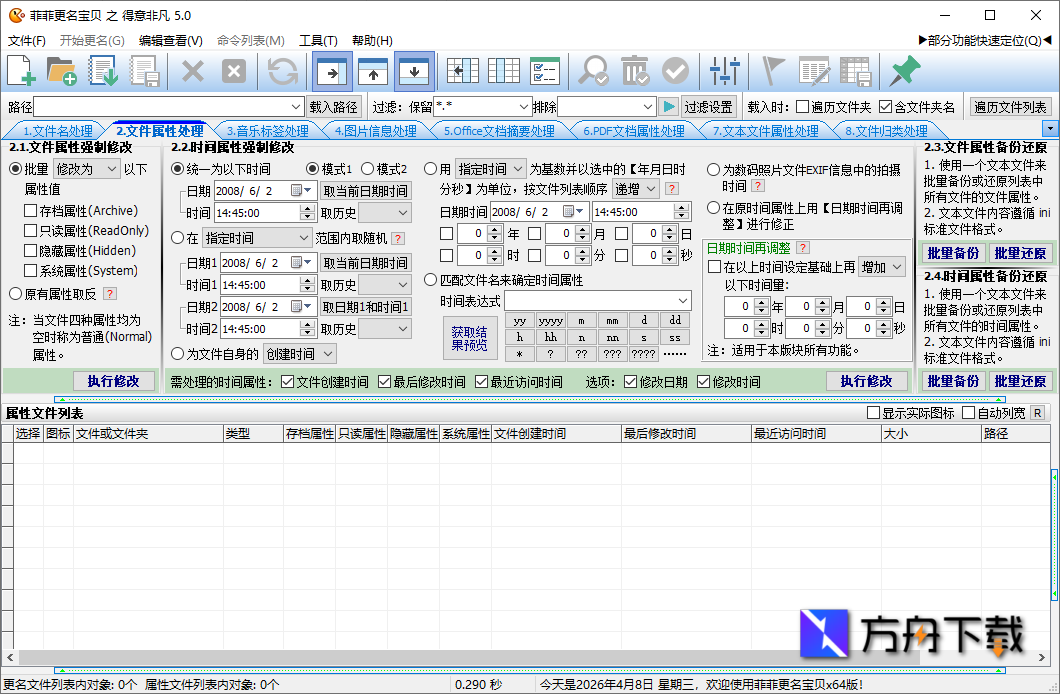Click the checklist options icon in toolbar
Viewport: 1060px width, 694px height.
click(x=544, y=71)
